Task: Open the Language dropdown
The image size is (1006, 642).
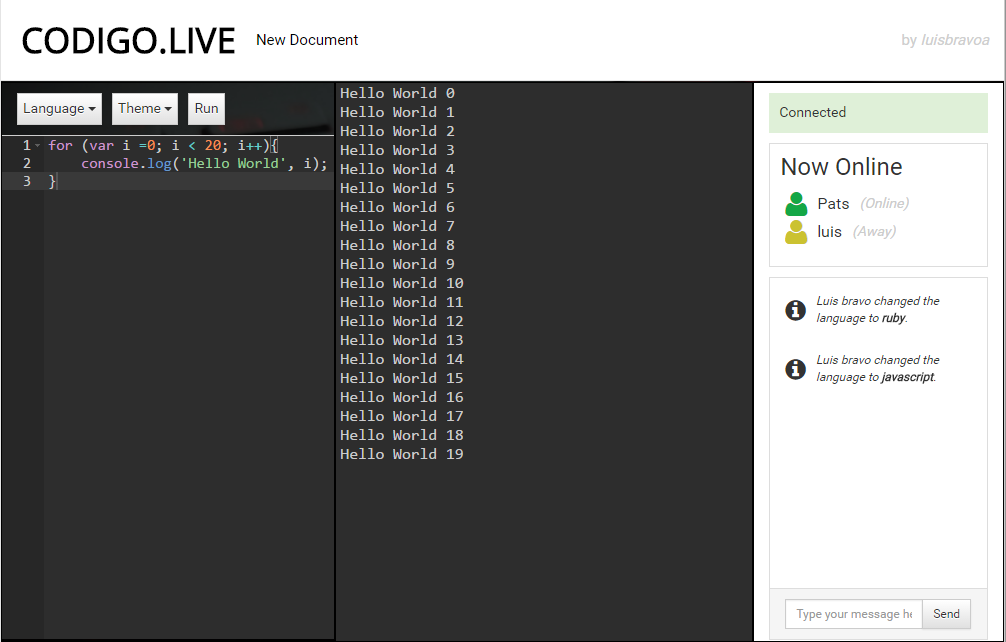Action: pyautogui.click(x=59, y=108)
